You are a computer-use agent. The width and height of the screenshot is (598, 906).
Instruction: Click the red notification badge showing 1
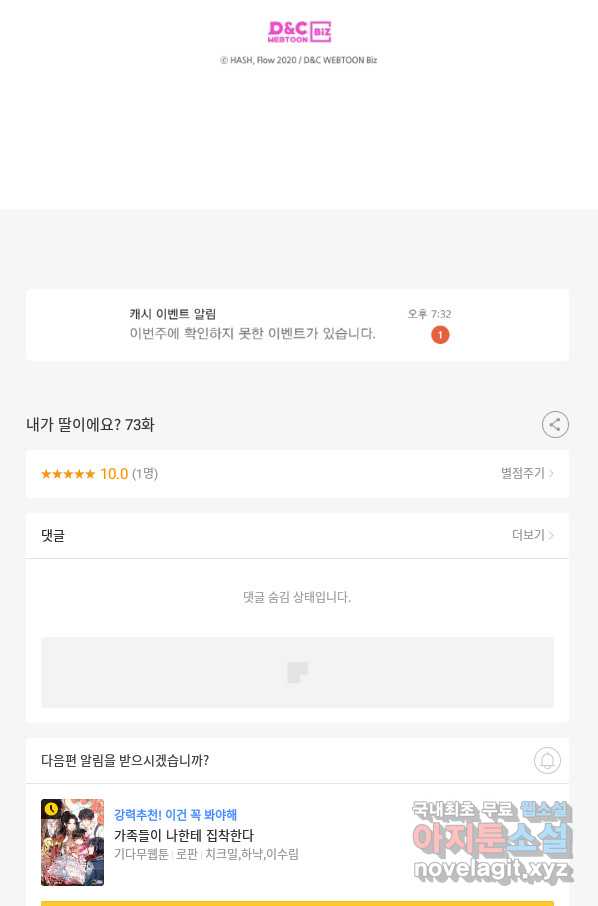click(x=440, y=335)
